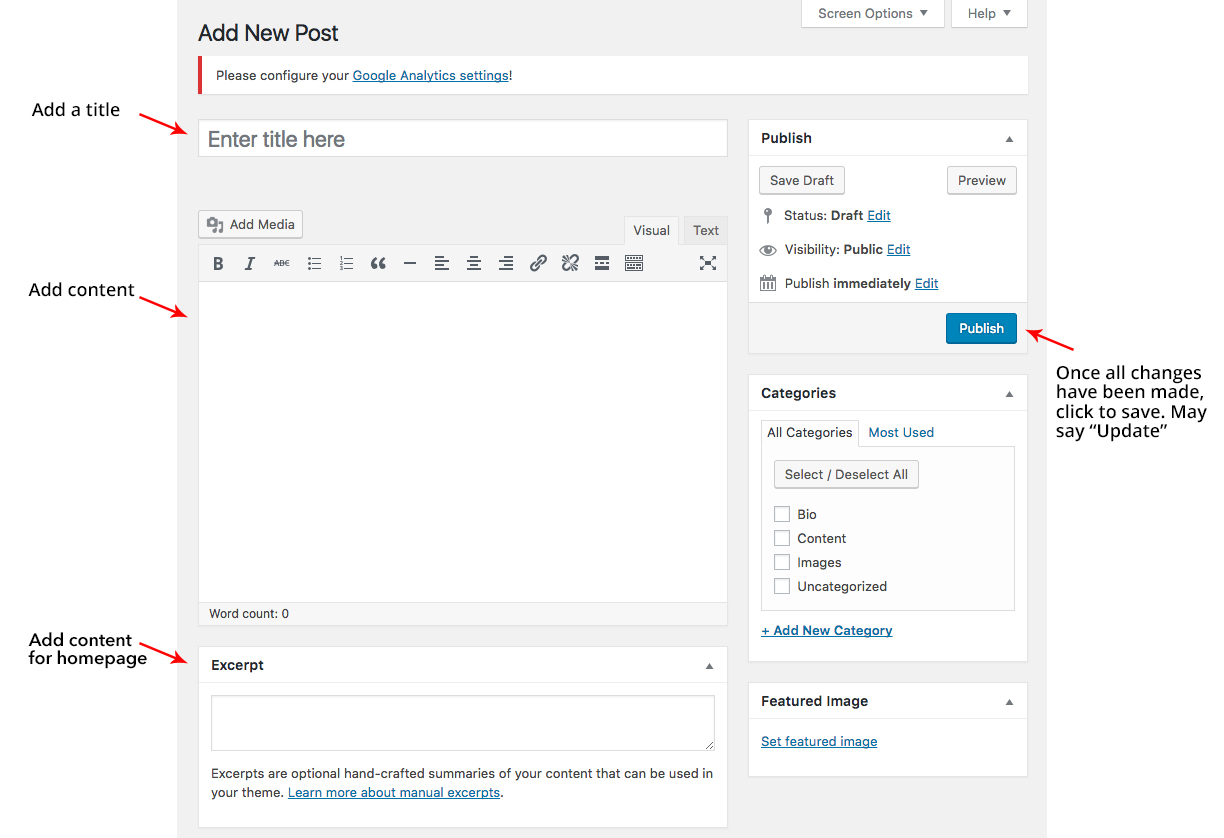Select / Deselect All categories
Viewport: 1224px width, 838px height.
(845, 474)
